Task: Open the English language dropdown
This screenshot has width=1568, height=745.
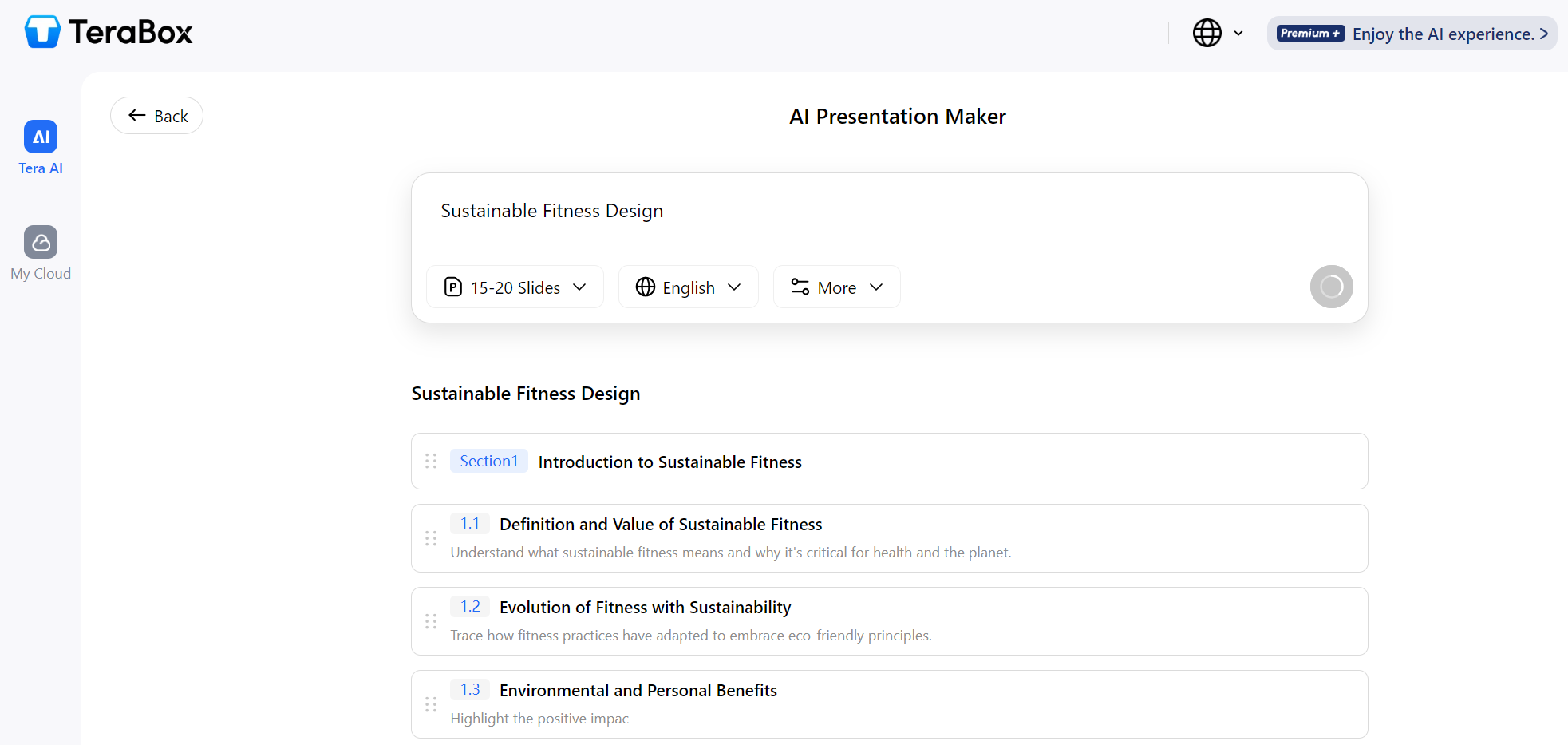Action: (x=688, y=287)
